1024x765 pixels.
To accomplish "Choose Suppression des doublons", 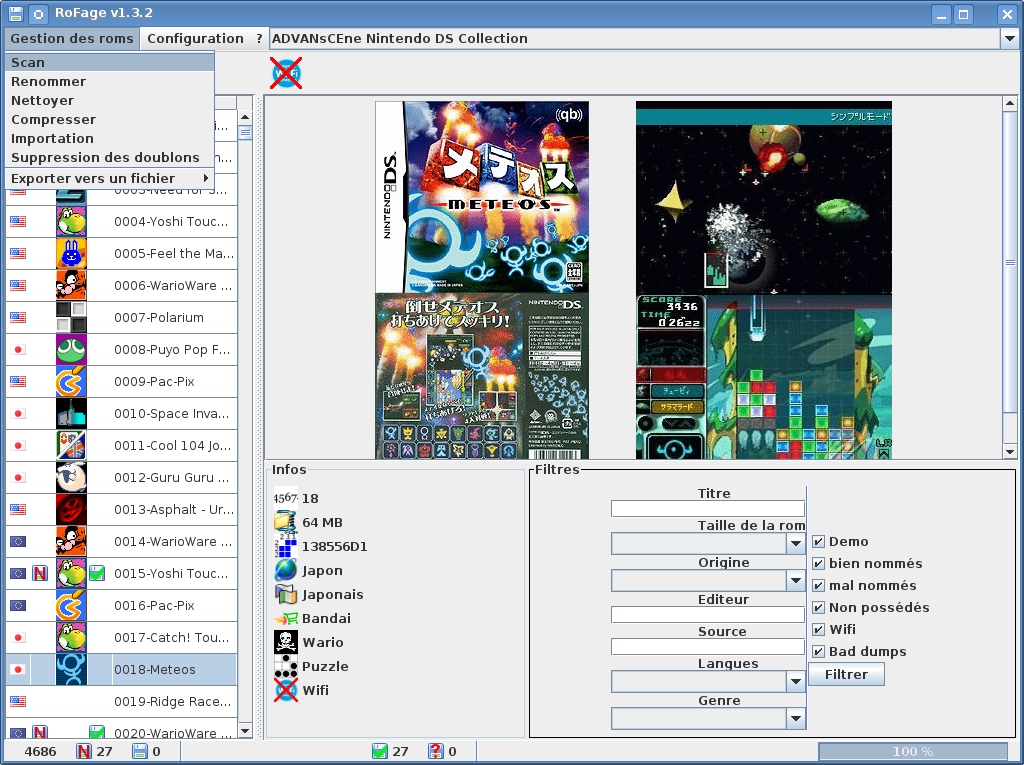I will point(110,157).
